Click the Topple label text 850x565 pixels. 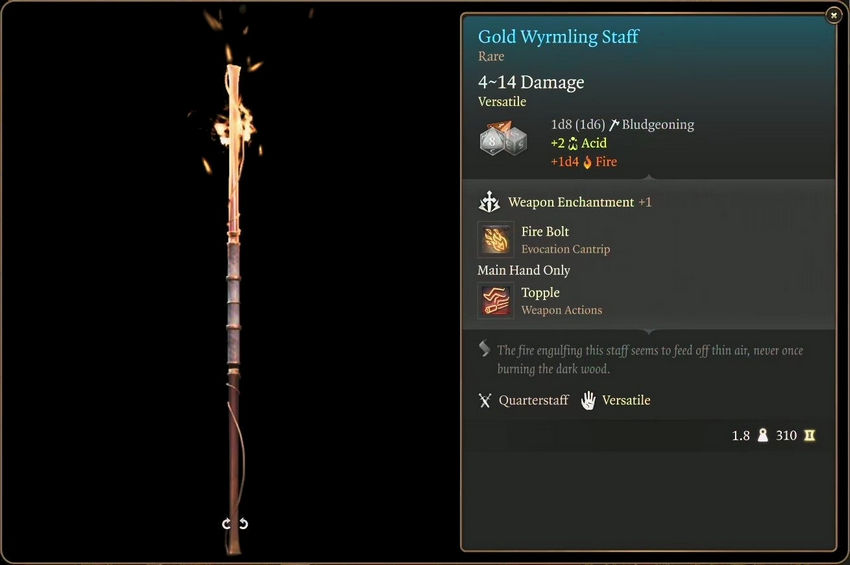coord(540,293)
